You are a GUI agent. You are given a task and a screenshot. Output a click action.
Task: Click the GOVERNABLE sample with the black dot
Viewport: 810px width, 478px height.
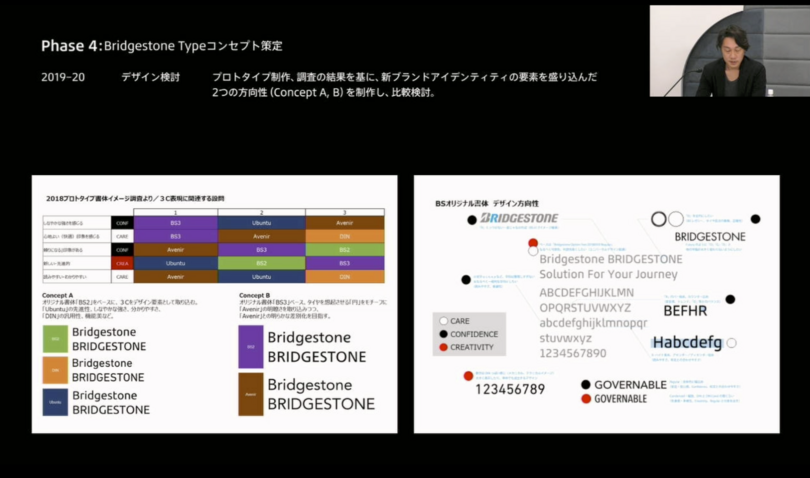(x=630, y=385)
